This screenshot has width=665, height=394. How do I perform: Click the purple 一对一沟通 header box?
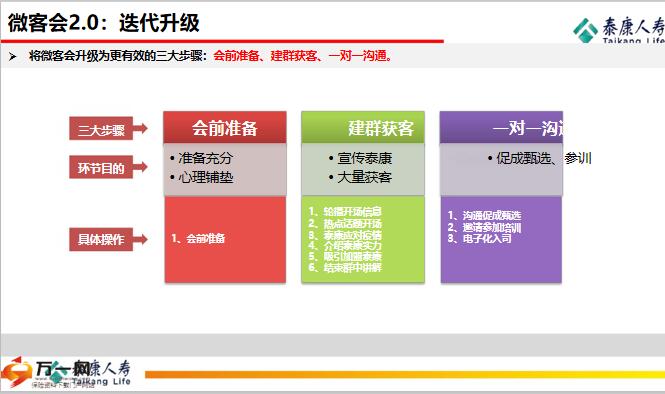coord(501,127)
